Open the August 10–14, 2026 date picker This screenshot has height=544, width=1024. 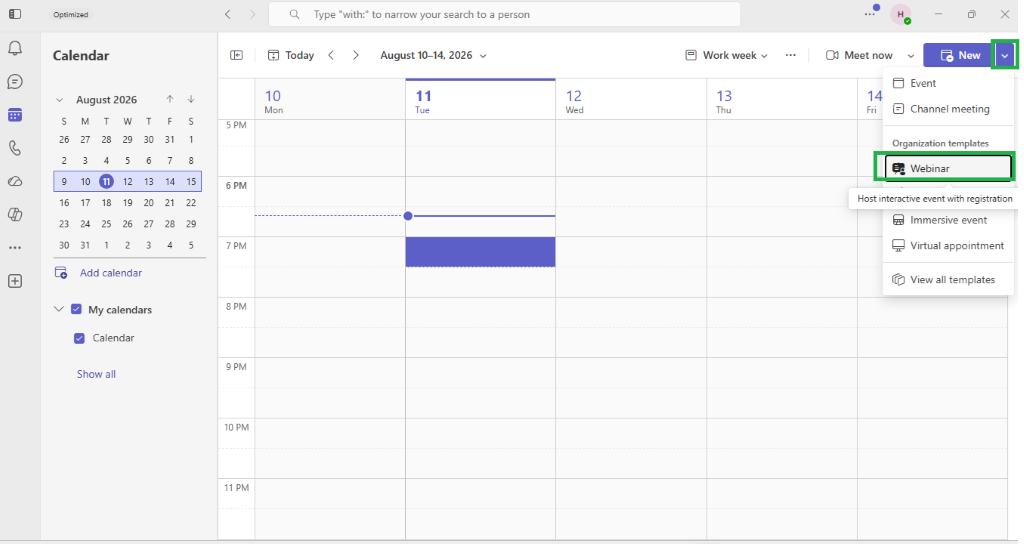click(x=434, y=56)
